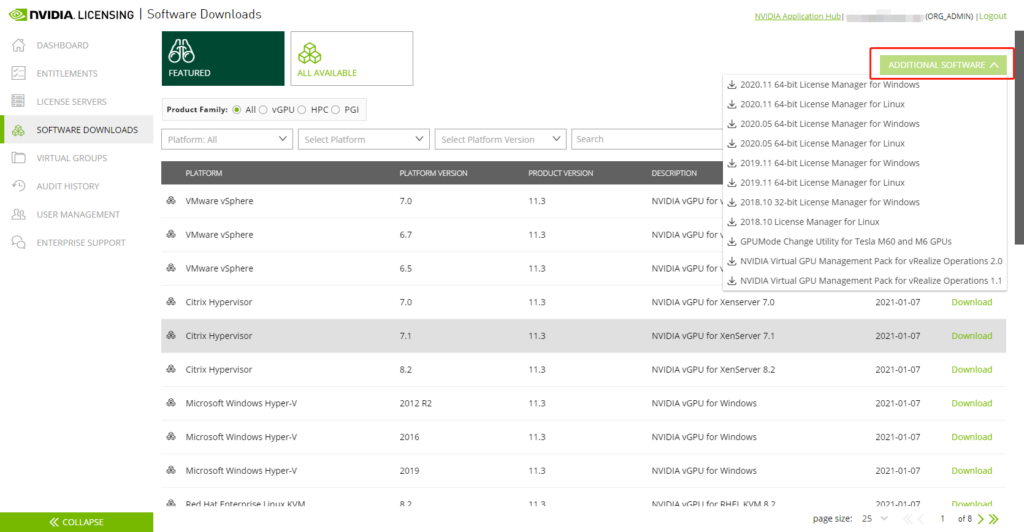Select GPUMode Change Utility for Tesla M60
The width and height of the screenshot is (1024, 532).
point(846,241)
